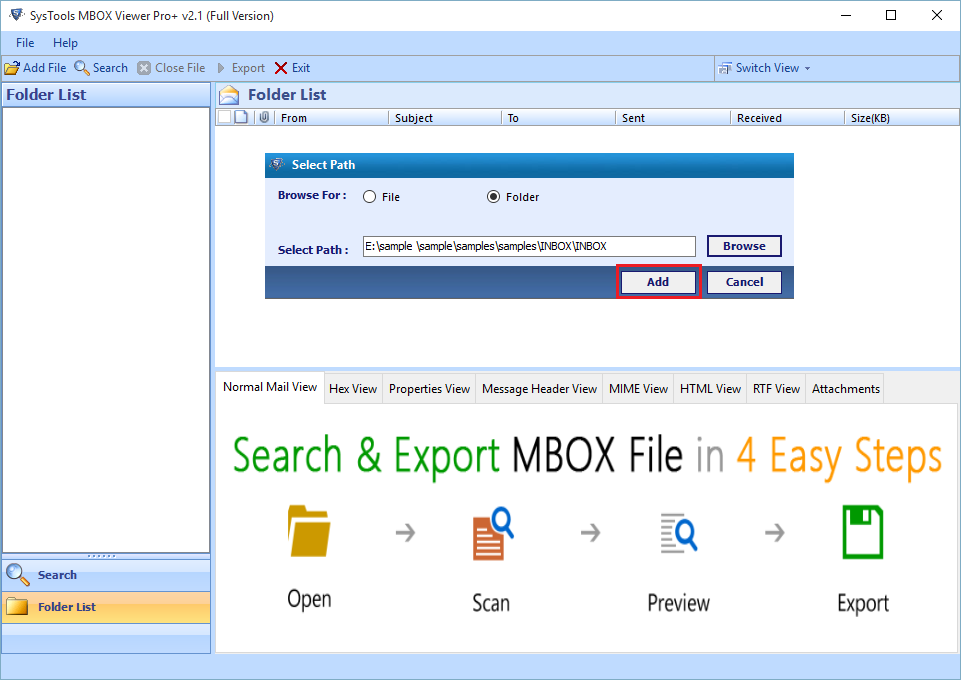Sort by the To column header
Image resolution: width=961 pixels, height=680 pixels.
pyautogui.click(x=558, y=118)
